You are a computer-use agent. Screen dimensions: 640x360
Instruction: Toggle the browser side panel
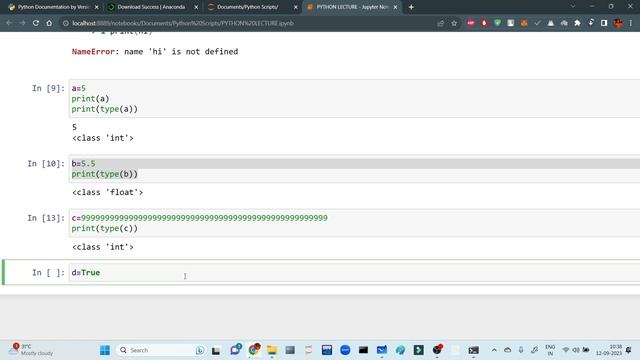[604, 23]
